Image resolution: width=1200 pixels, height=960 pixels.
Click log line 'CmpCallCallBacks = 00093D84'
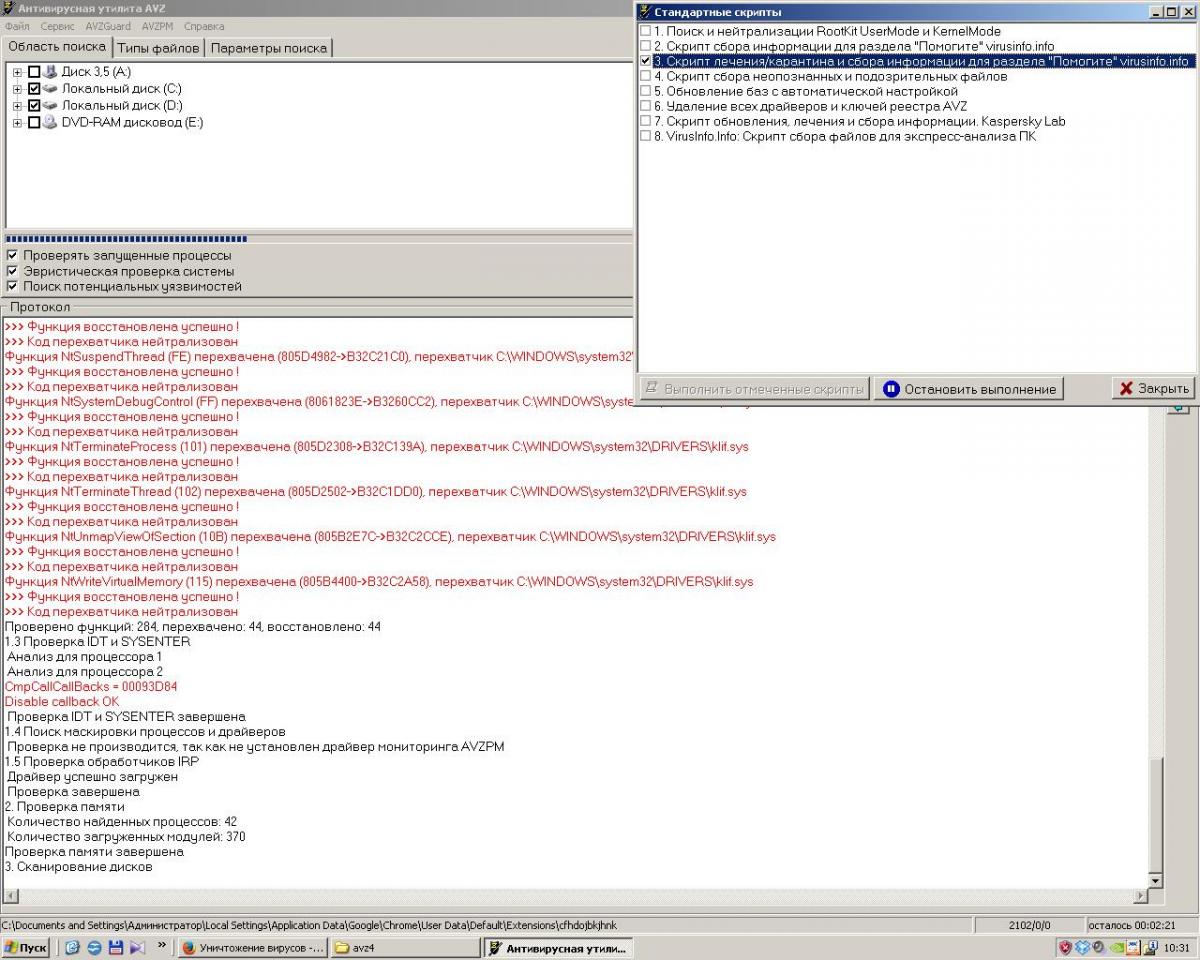(91, 687)
